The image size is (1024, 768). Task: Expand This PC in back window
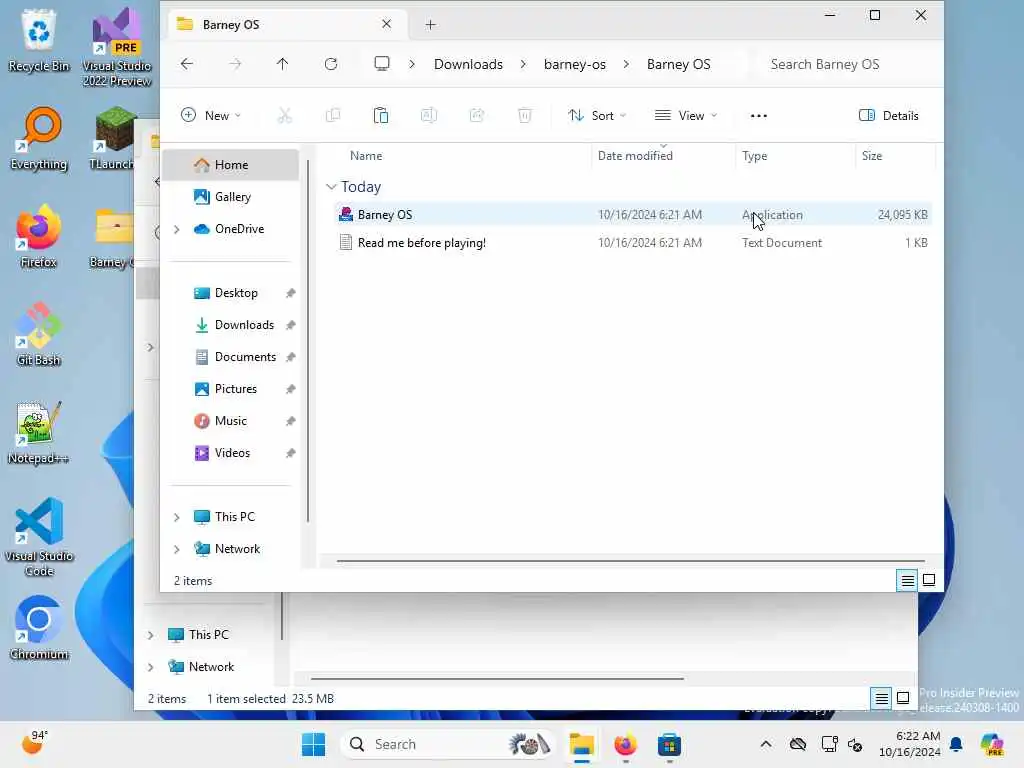coord(150,635)
